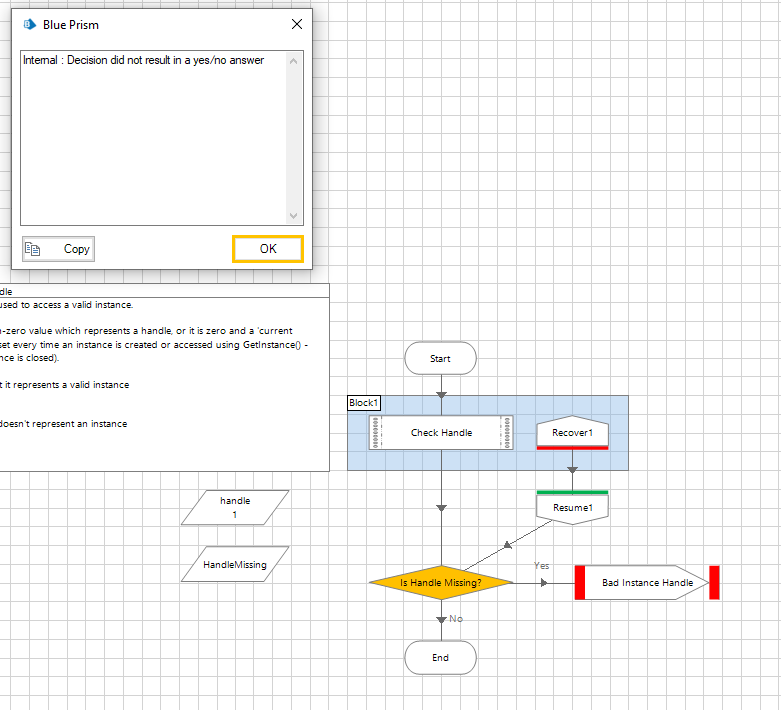The height and width of the screenshot is (710, 781).
Task: Click the Copy button's clipboard icon
Action: pyautogui.click(x=33, y=249)
